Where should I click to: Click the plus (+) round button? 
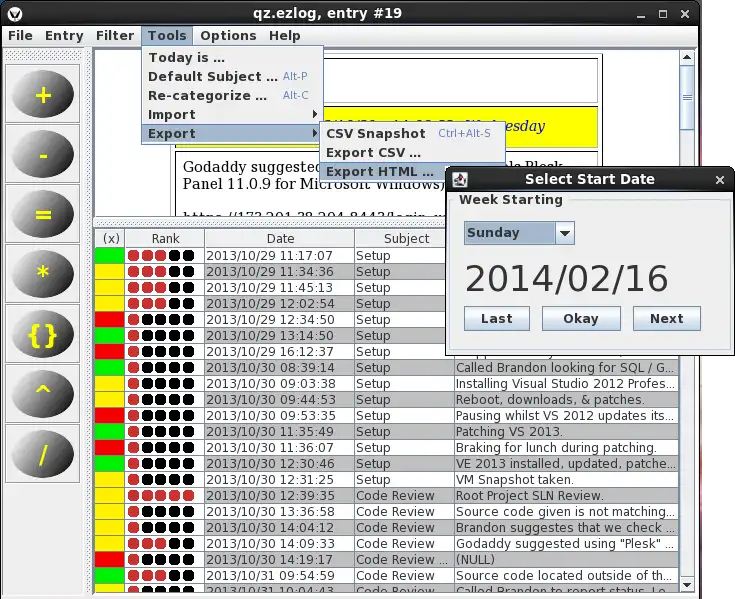click(43, 95)
